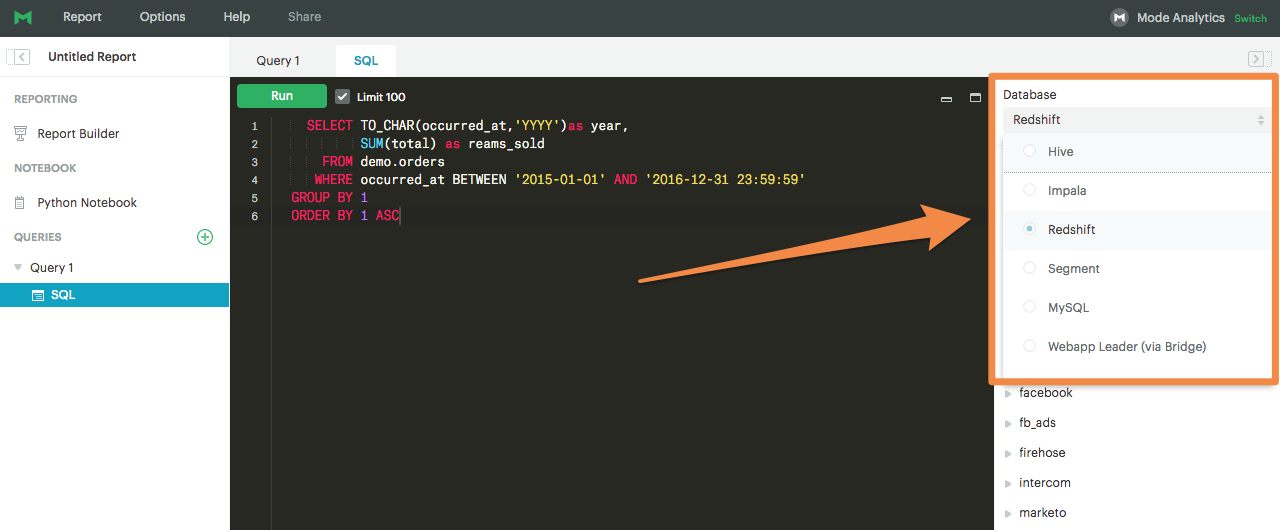
Task: Select the Hive database option
Action: pyautogui.click(x=1137, y=152)
